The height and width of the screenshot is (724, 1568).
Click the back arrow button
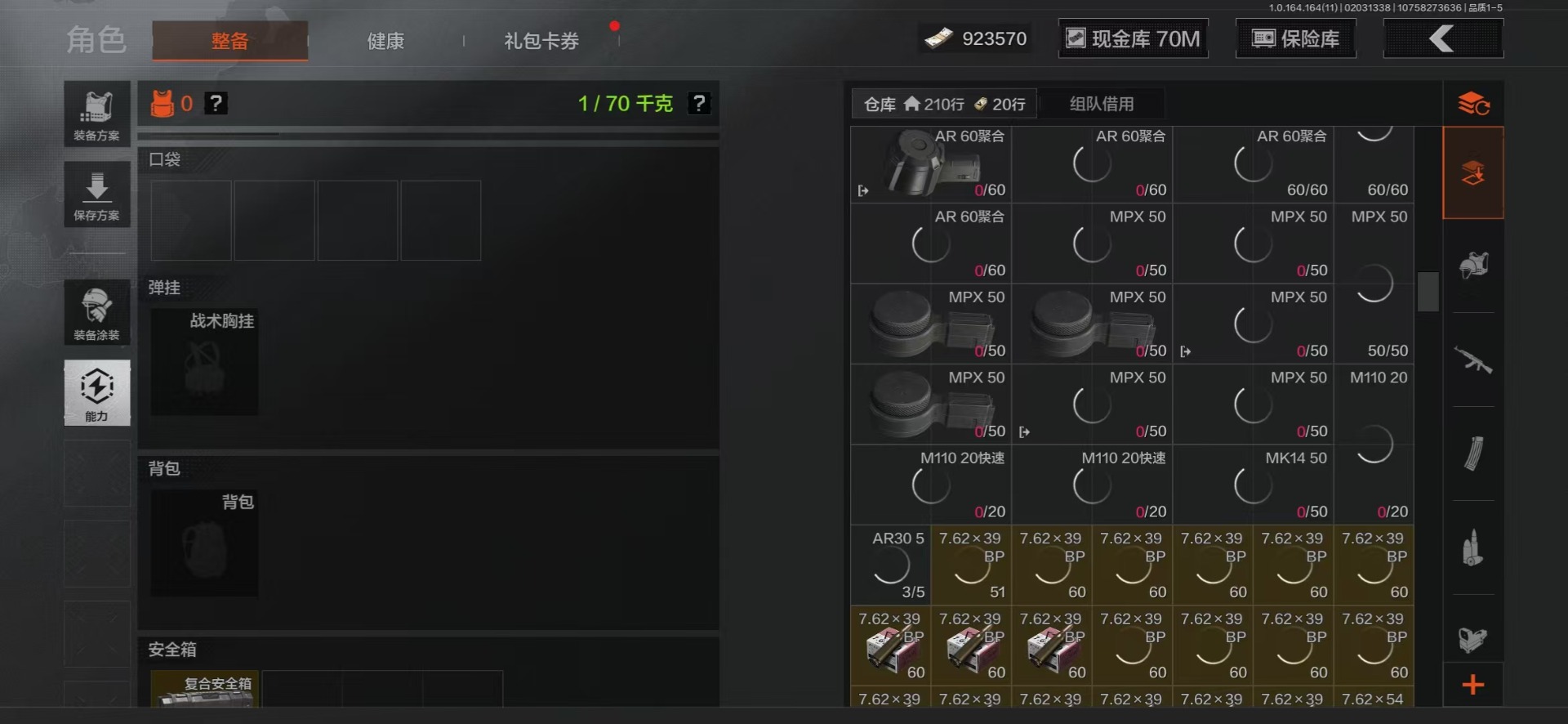coord(1443,38)
